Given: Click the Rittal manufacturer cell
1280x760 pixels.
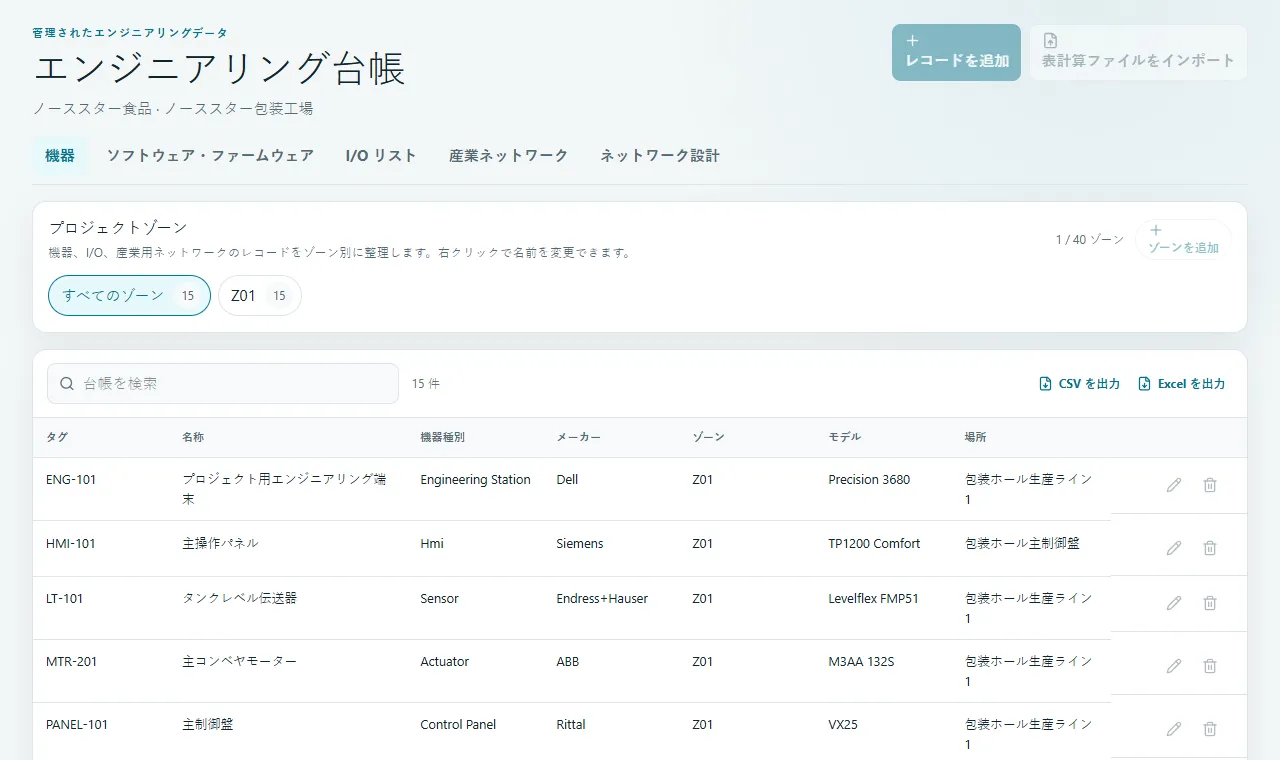Looking at the screenshot, I should (571, 725).
